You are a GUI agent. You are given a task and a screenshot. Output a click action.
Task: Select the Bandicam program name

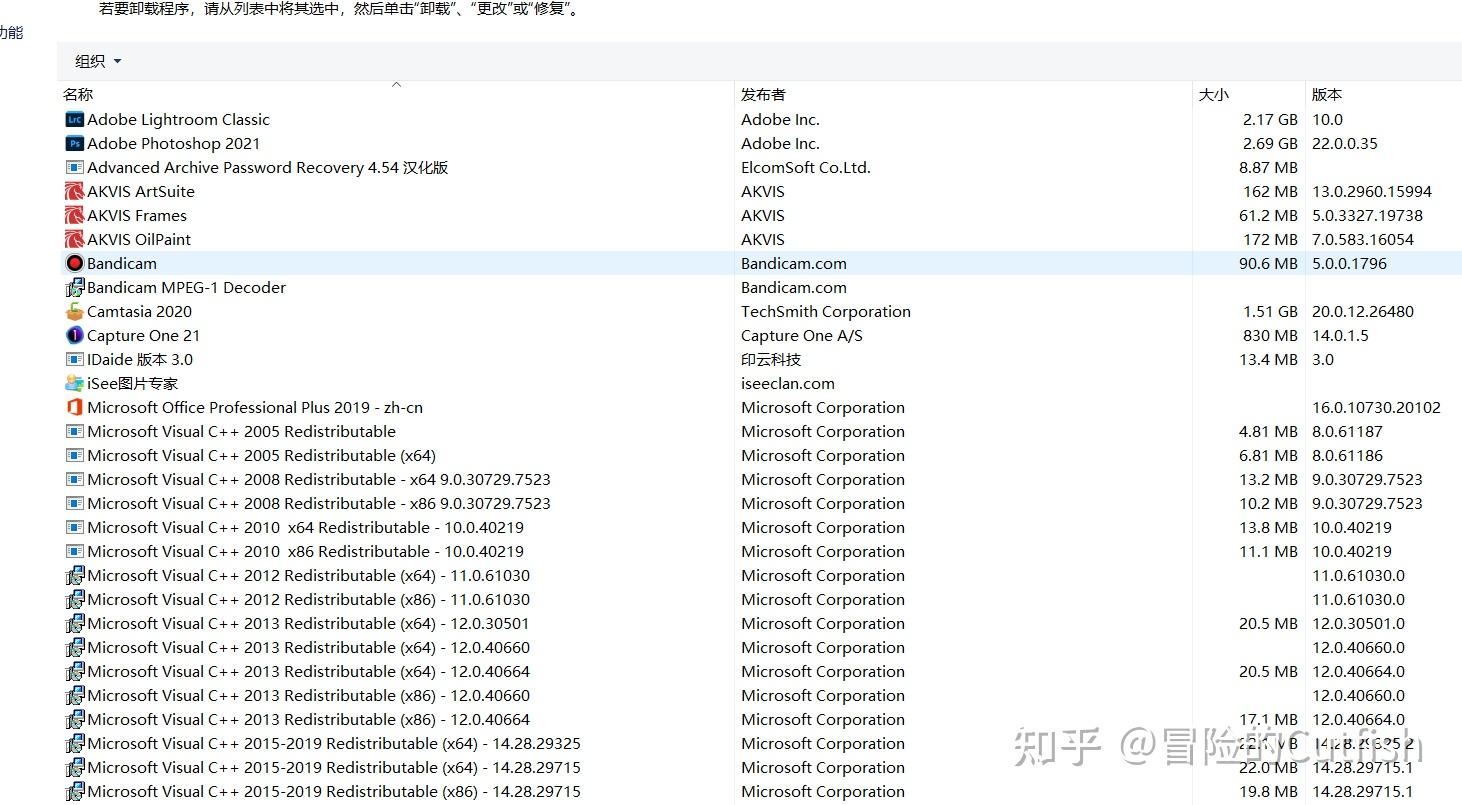[122, 263]
